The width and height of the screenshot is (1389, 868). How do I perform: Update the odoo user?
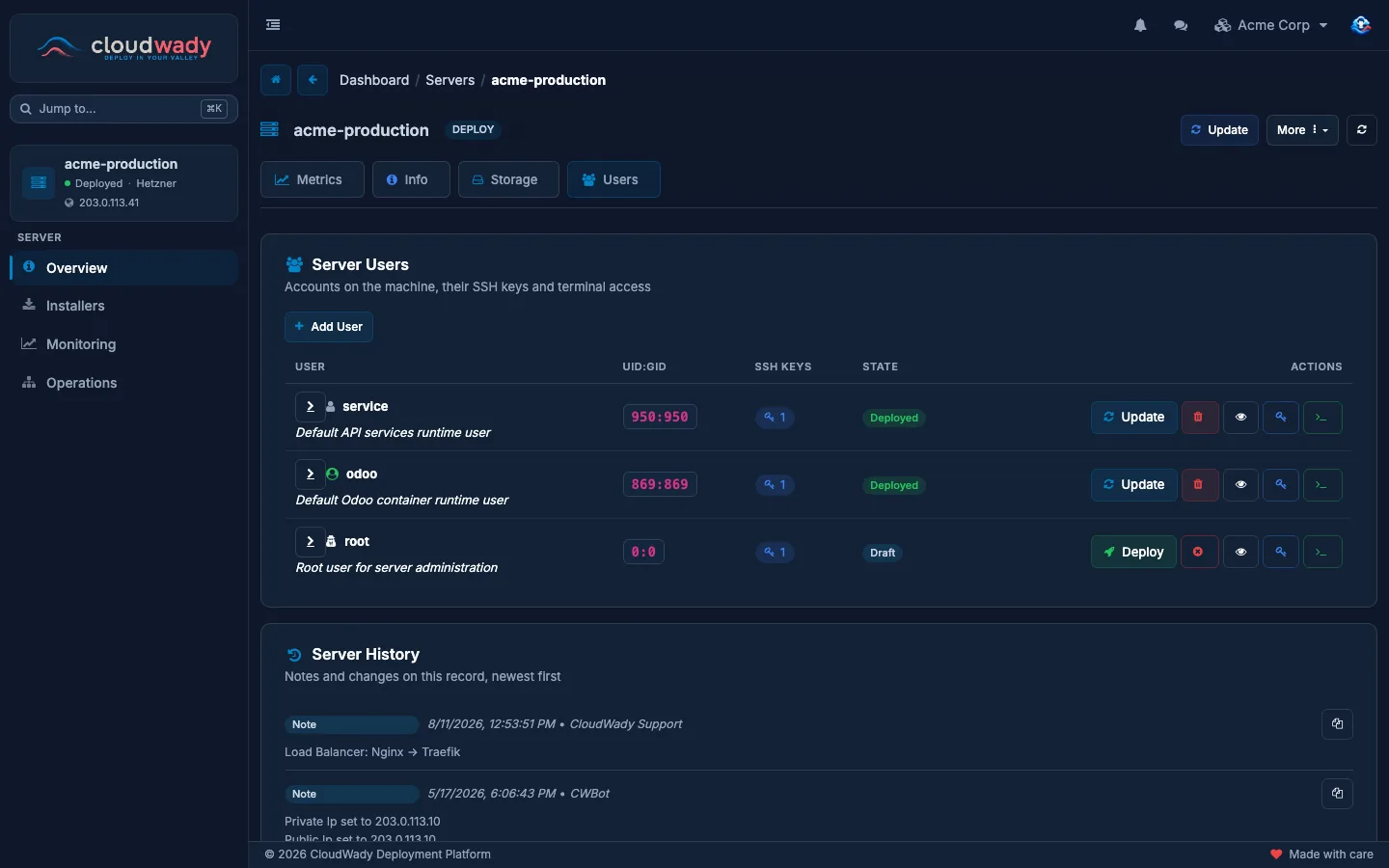point(1134,485)
